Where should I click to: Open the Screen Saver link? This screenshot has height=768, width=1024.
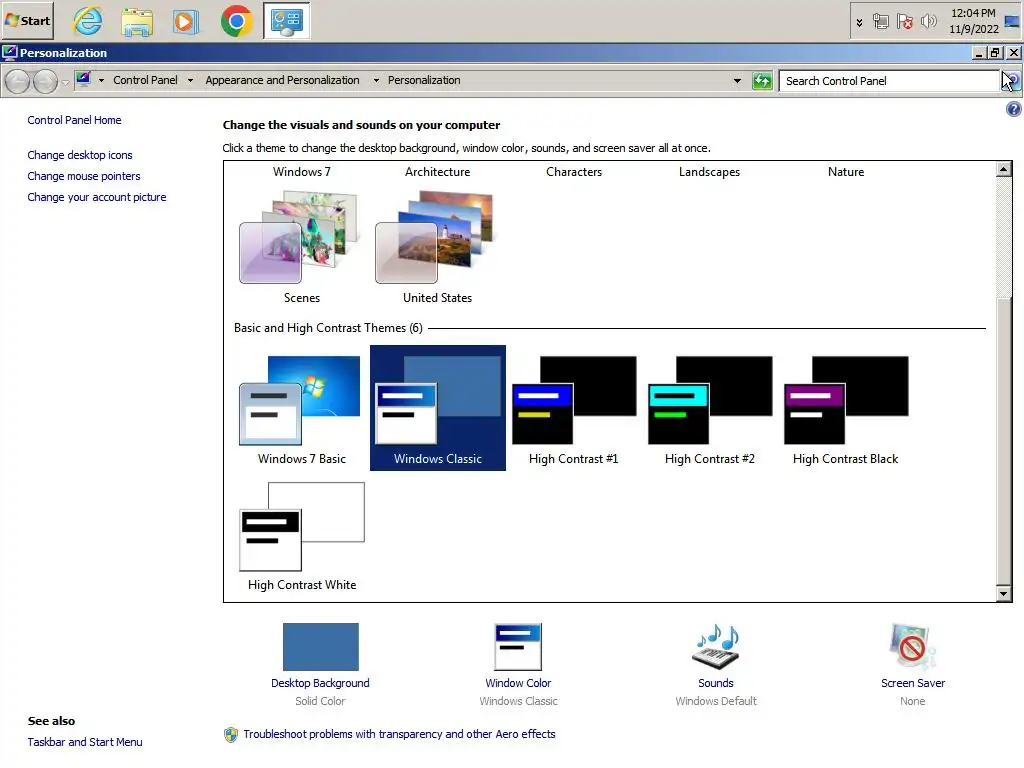(912, 683)
